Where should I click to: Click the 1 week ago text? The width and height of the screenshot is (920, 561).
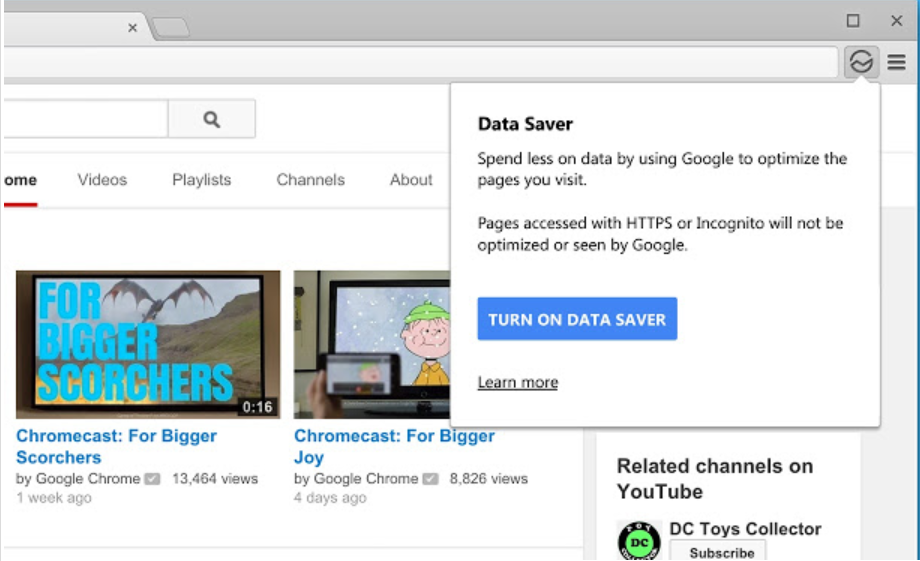pyautogui.click(x=54, y=498)
